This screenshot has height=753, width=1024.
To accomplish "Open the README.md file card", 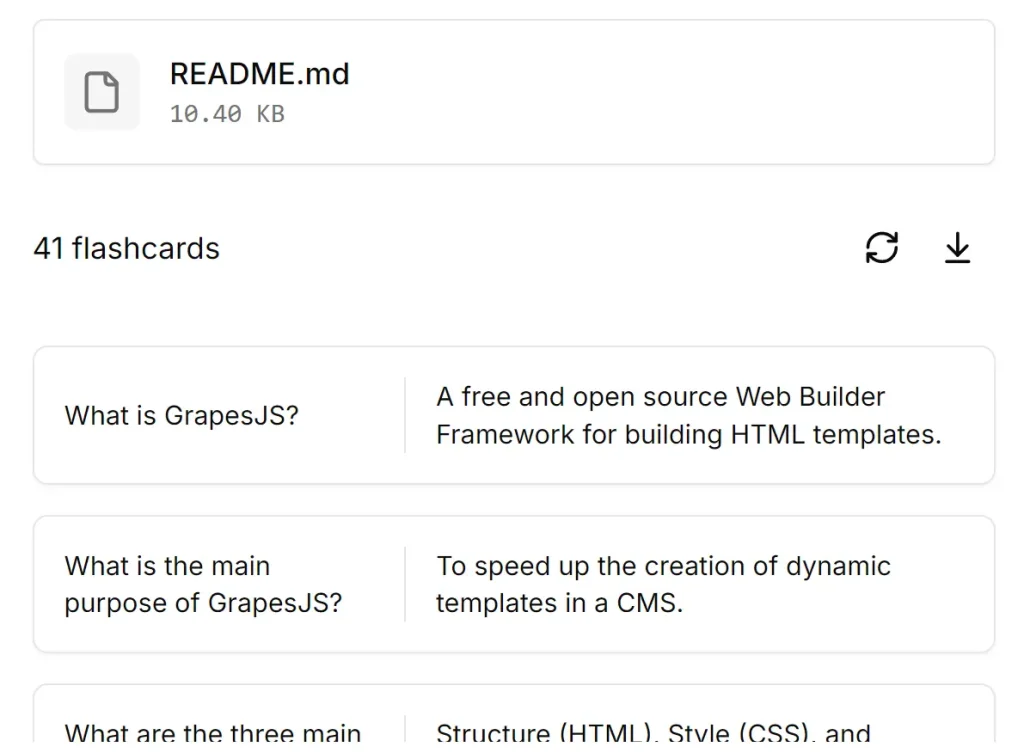I will click(512, 92).
